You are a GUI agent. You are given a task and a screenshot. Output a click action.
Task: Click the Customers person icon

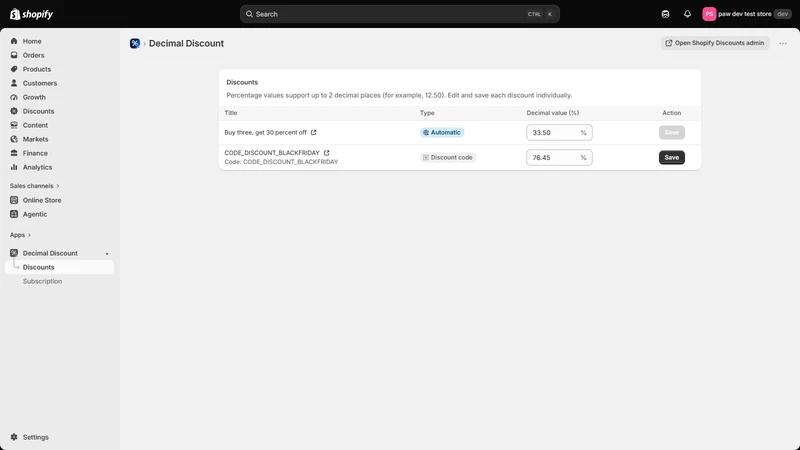14,83
